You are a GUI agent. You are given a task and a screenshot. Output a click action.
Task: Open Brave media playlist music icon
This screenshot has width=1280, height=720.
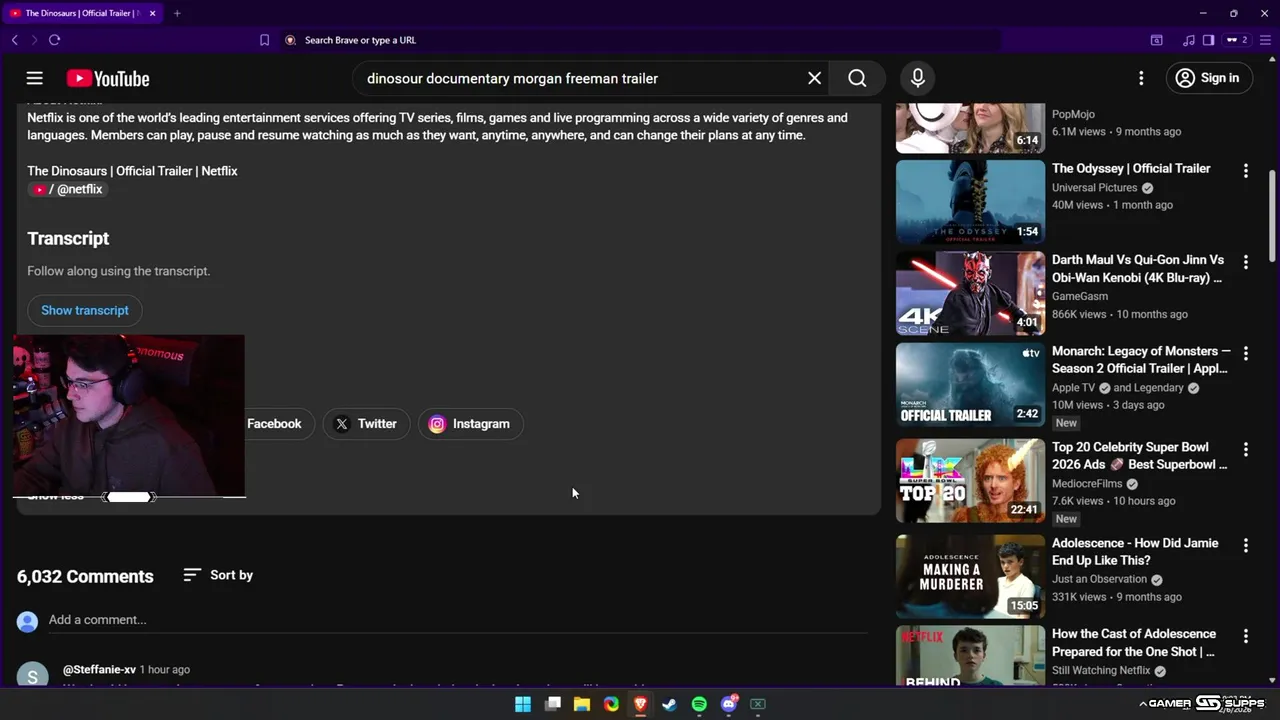click(x=1188, y=40)
